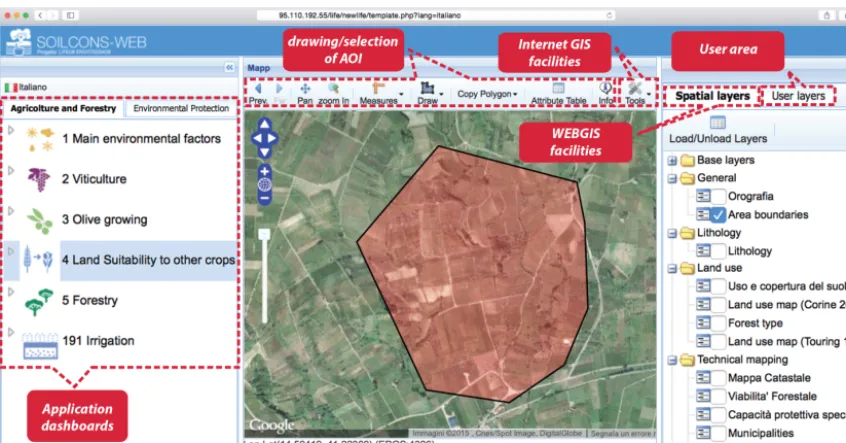This screenshot has height=443, width=846.
Task: Enable the Orografia layer checkbox
Action: click(x=718, y=196)
